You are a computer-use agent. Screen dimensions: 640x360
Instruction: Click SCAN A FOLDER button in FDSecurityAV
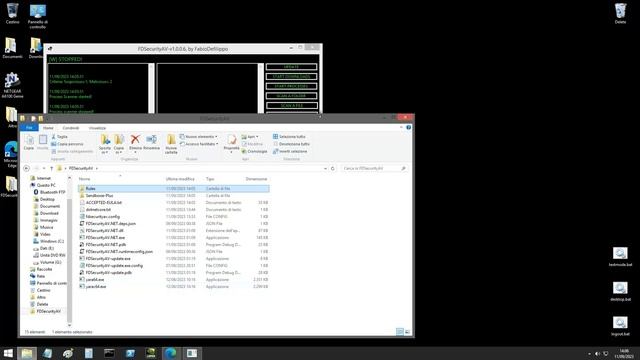pos(291,96)
